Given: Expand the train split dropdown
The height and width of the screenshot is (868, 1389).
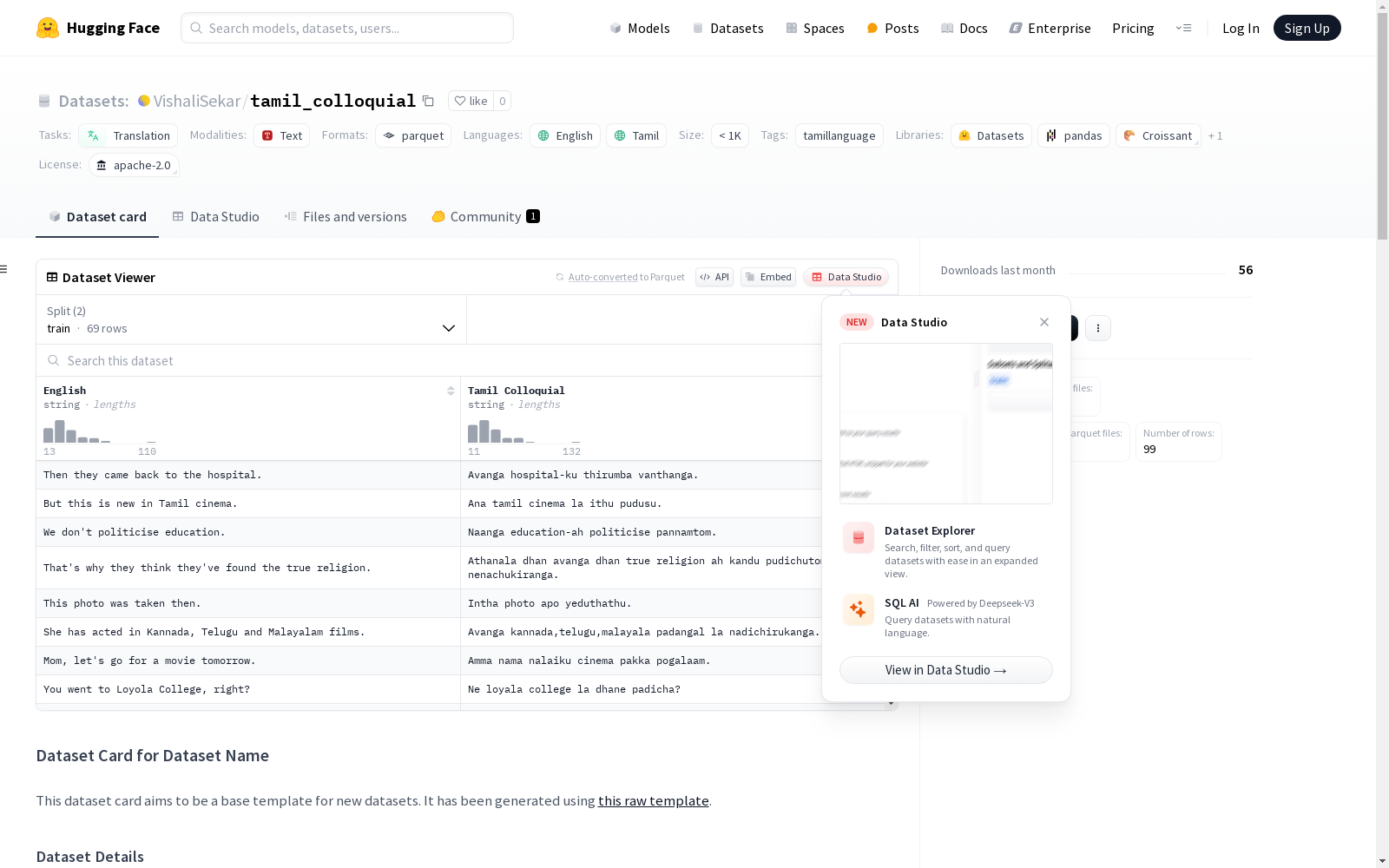Looking at the screenshot, I should tap(252, 319).
